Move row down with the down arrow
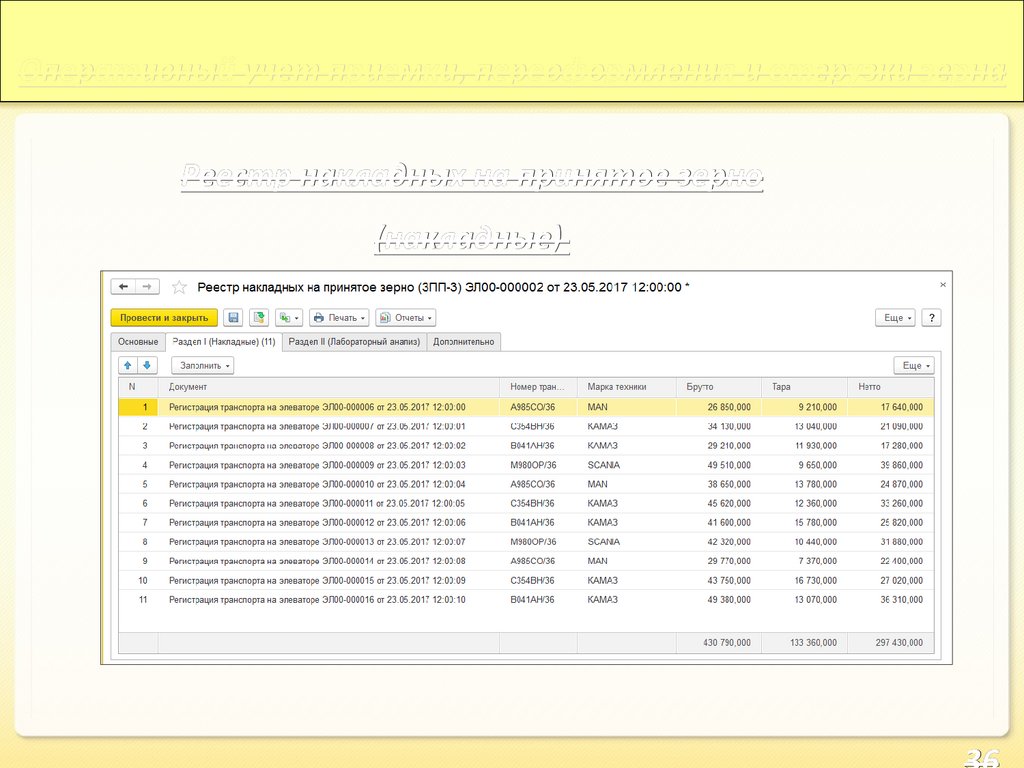1024x768 pixels. [148, 366]
